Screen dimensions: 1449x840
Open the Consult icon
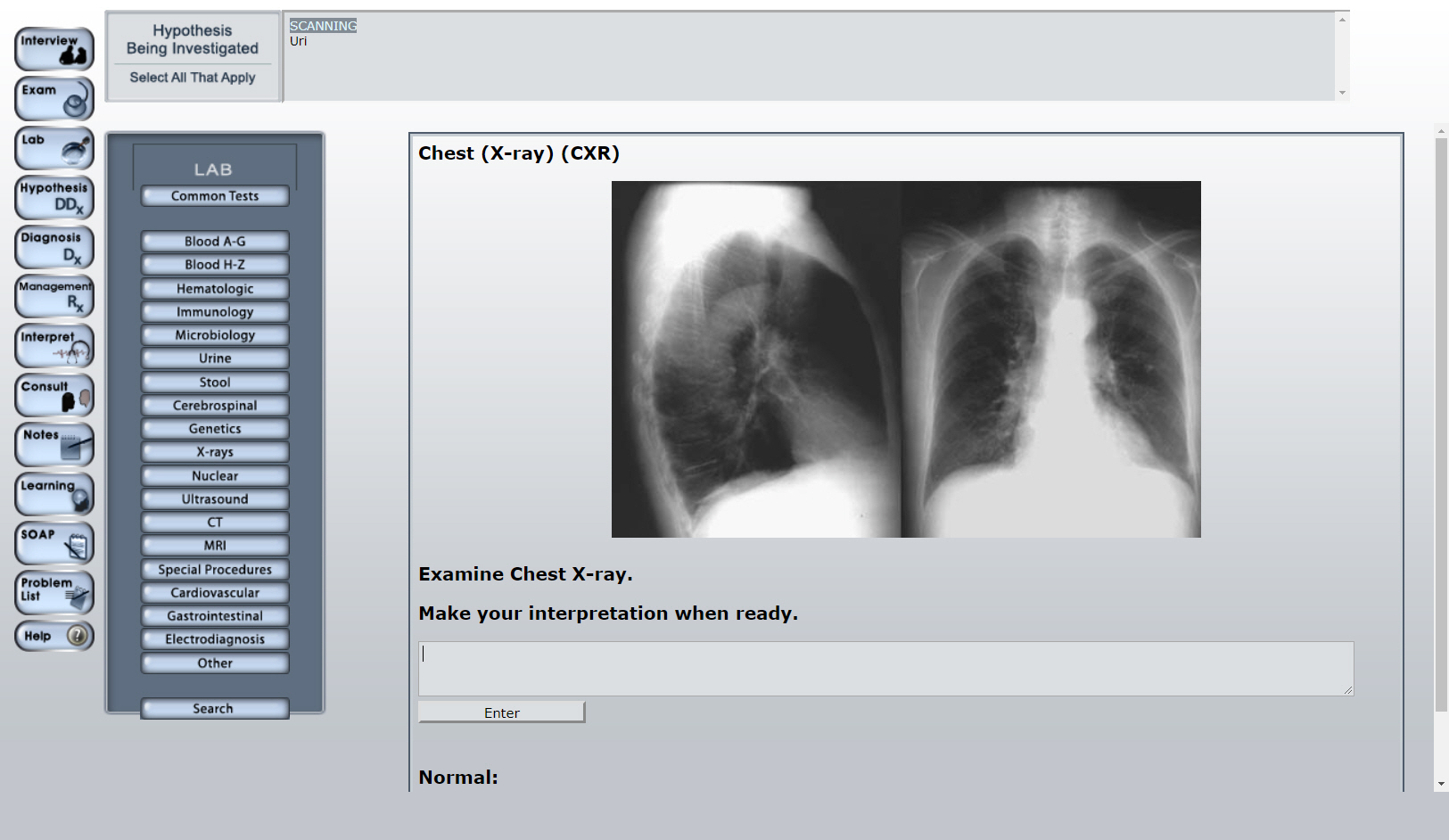point(54,395)
